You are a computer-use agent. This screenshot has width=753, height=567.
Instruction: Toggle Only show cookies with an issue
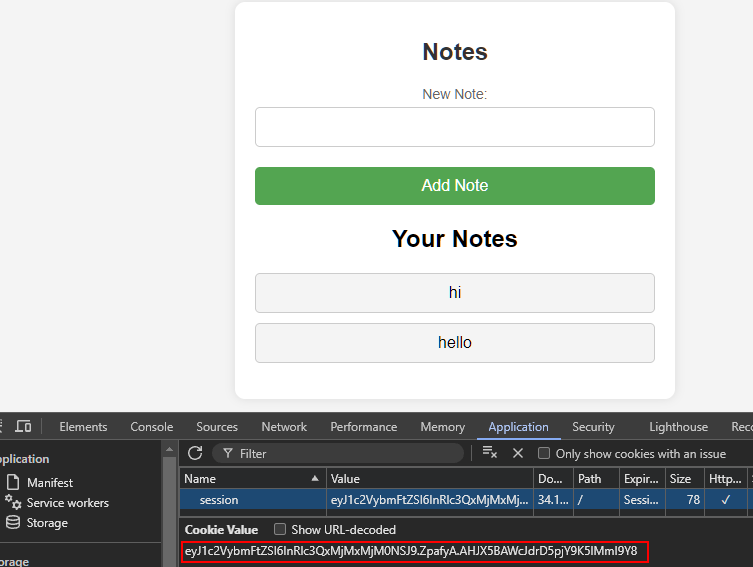click(x=545, y=454)
